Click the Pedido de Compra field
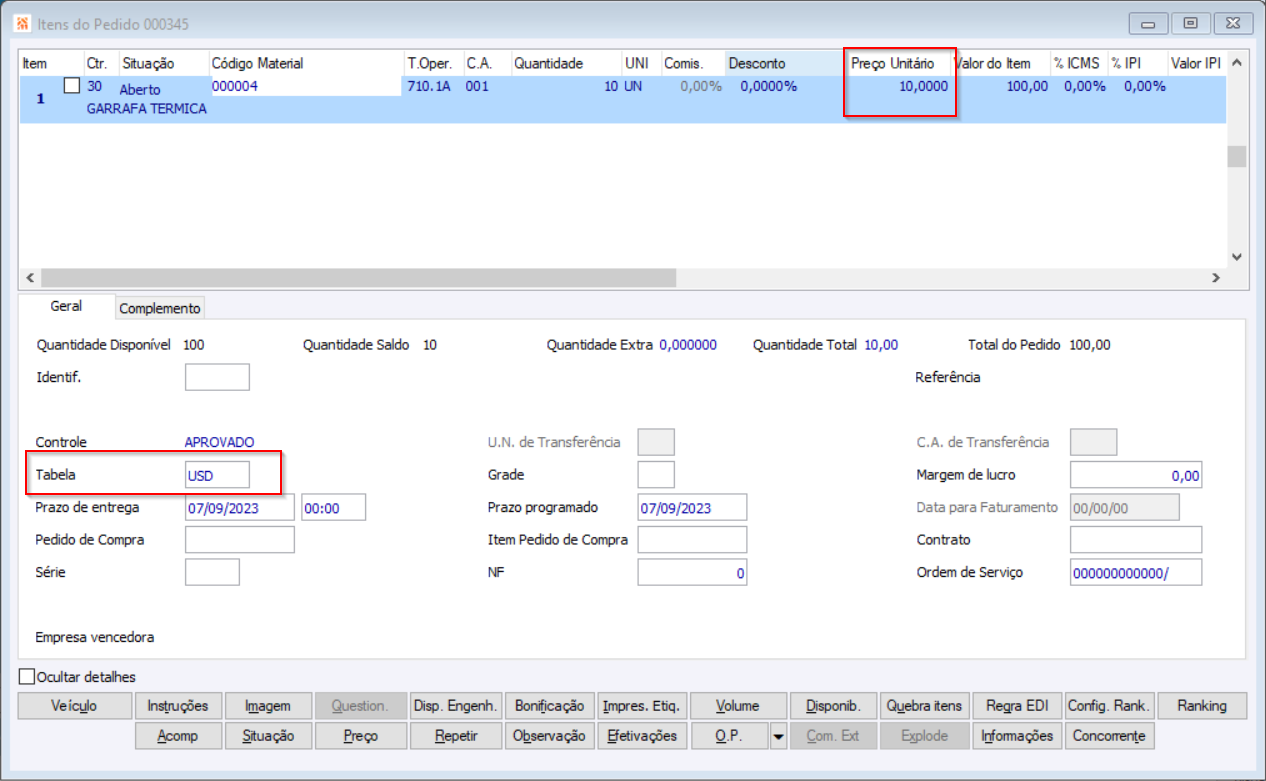 point(240,540)
